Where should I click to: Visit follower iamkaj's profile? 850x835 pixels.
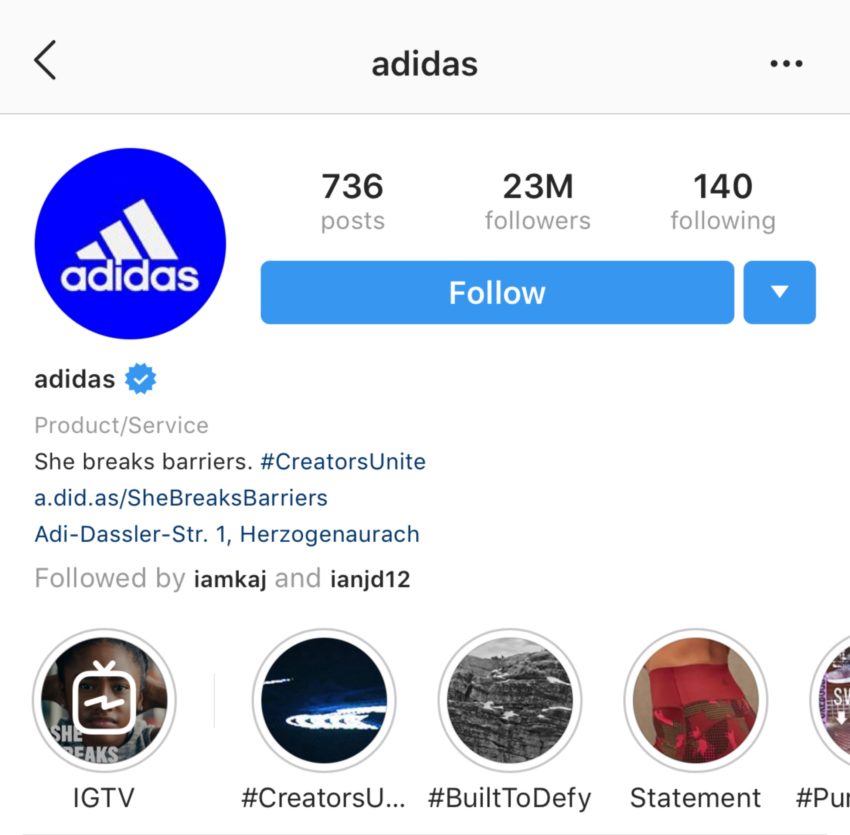[x=229, y=579]
